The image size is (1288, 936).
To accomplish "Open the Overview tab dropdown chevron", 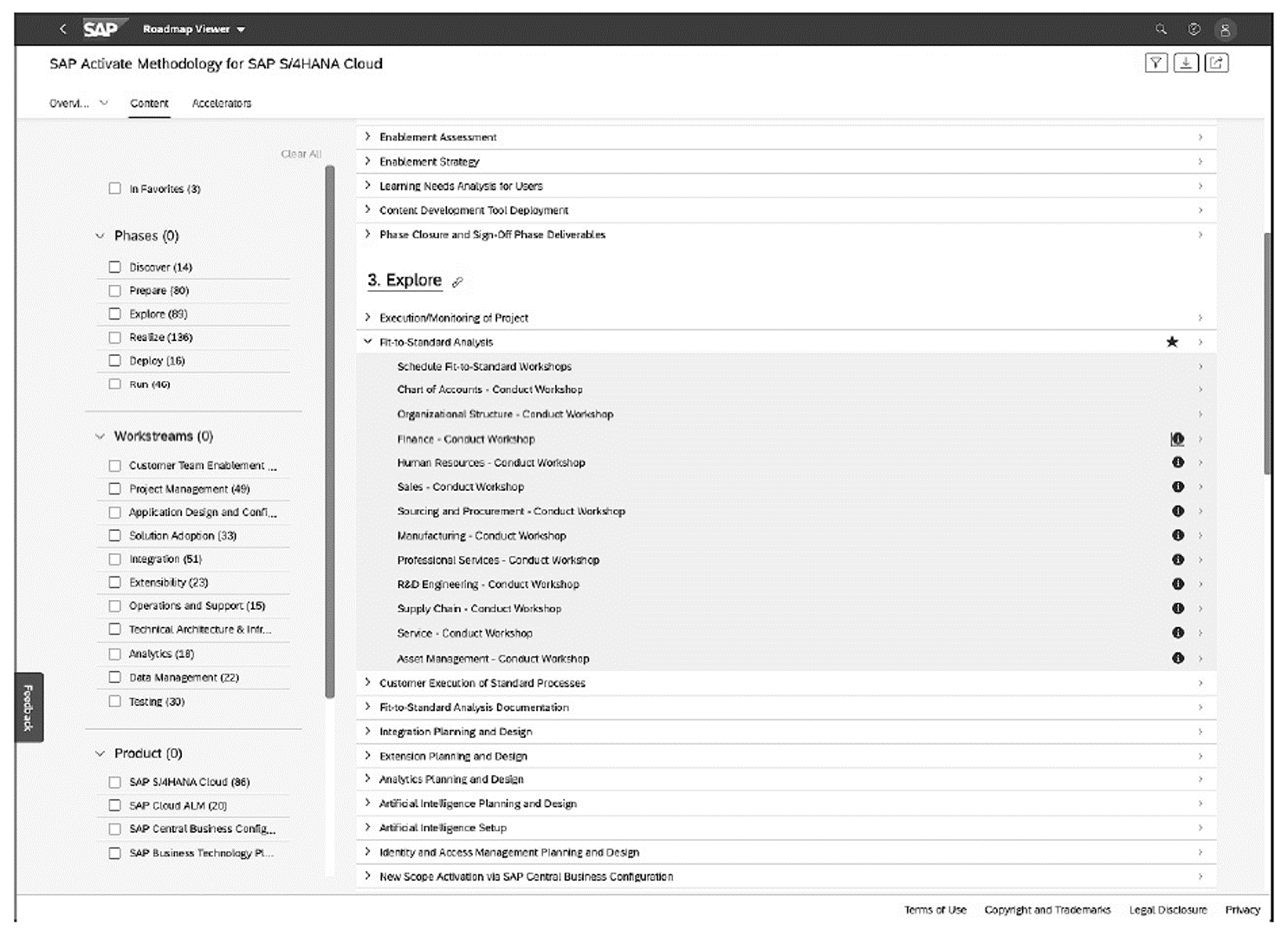I will coord(104,102).
